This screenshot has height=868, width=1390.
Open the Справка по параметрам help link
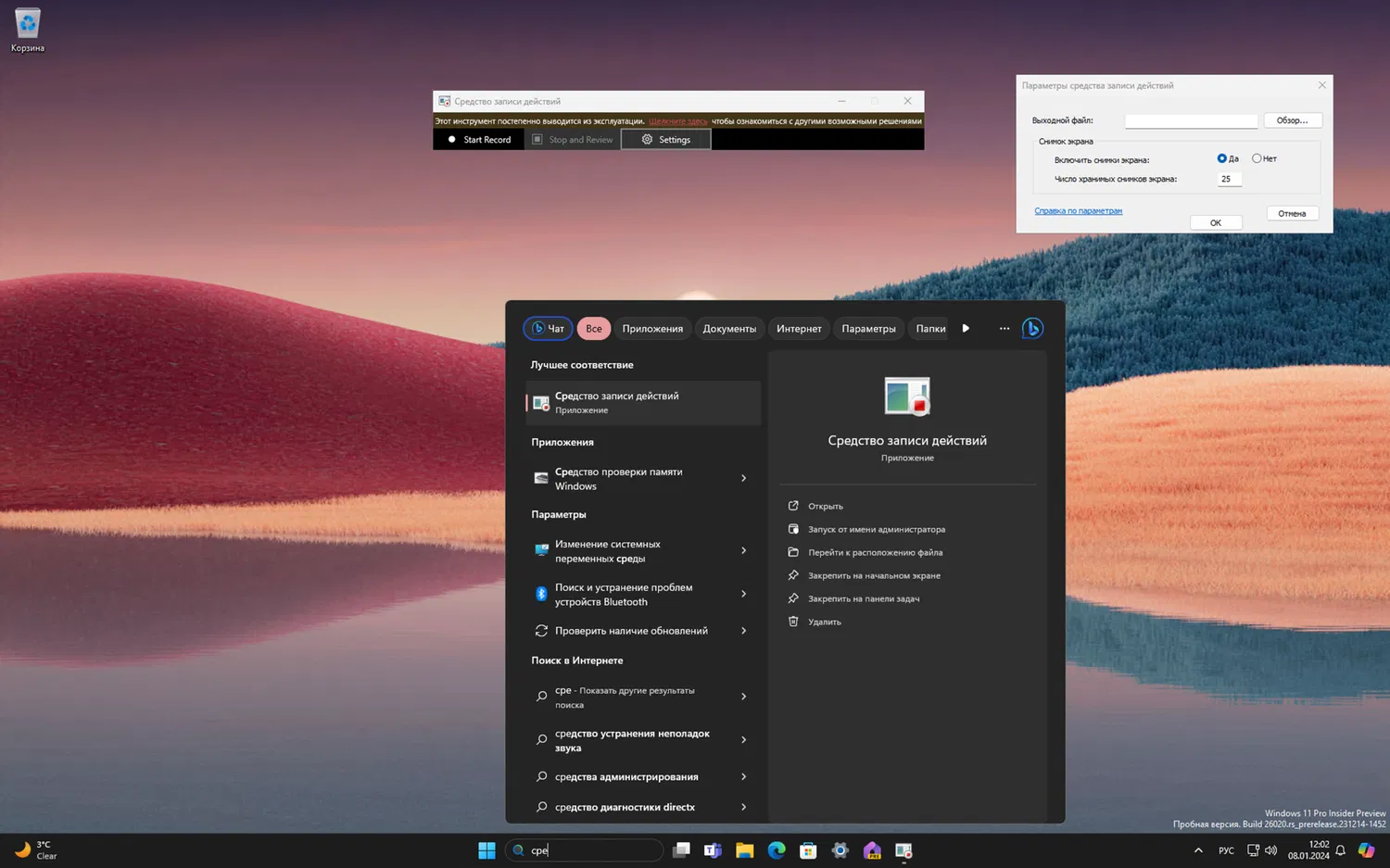pyautogui.click(x=1079, y=211)
